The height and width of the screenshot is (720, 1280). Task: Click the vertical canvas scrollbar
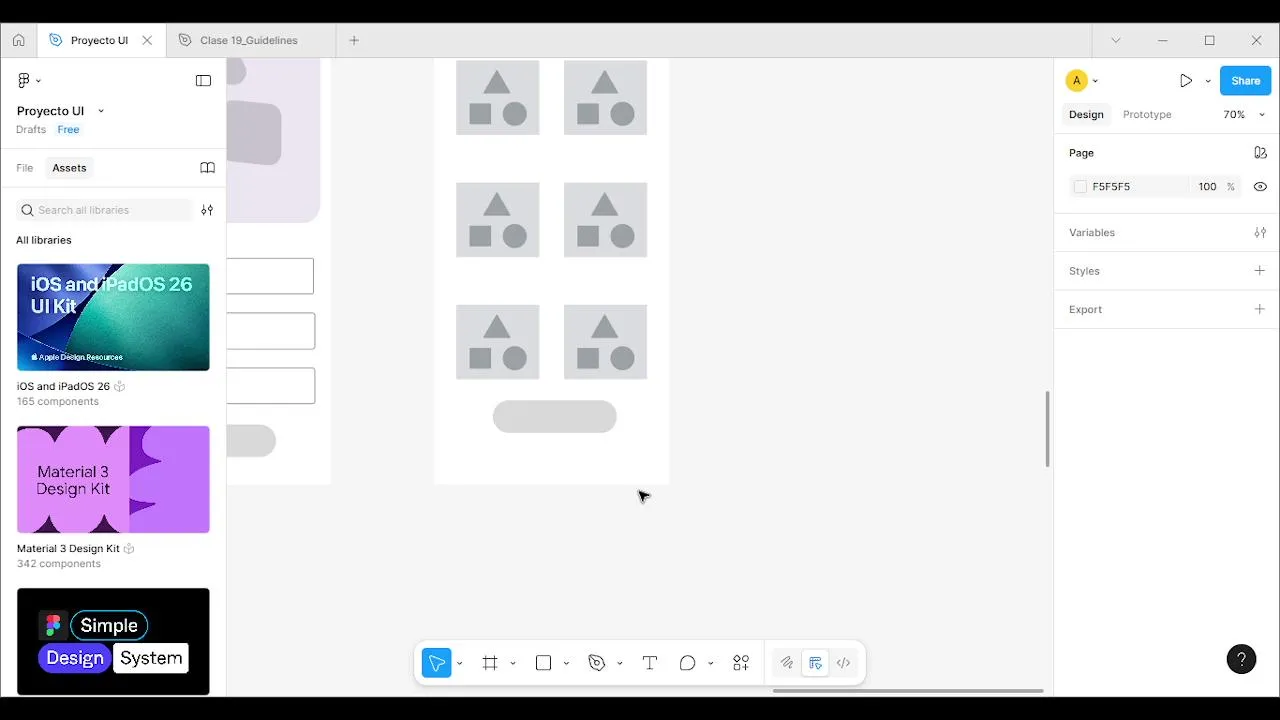(1048, 428)
